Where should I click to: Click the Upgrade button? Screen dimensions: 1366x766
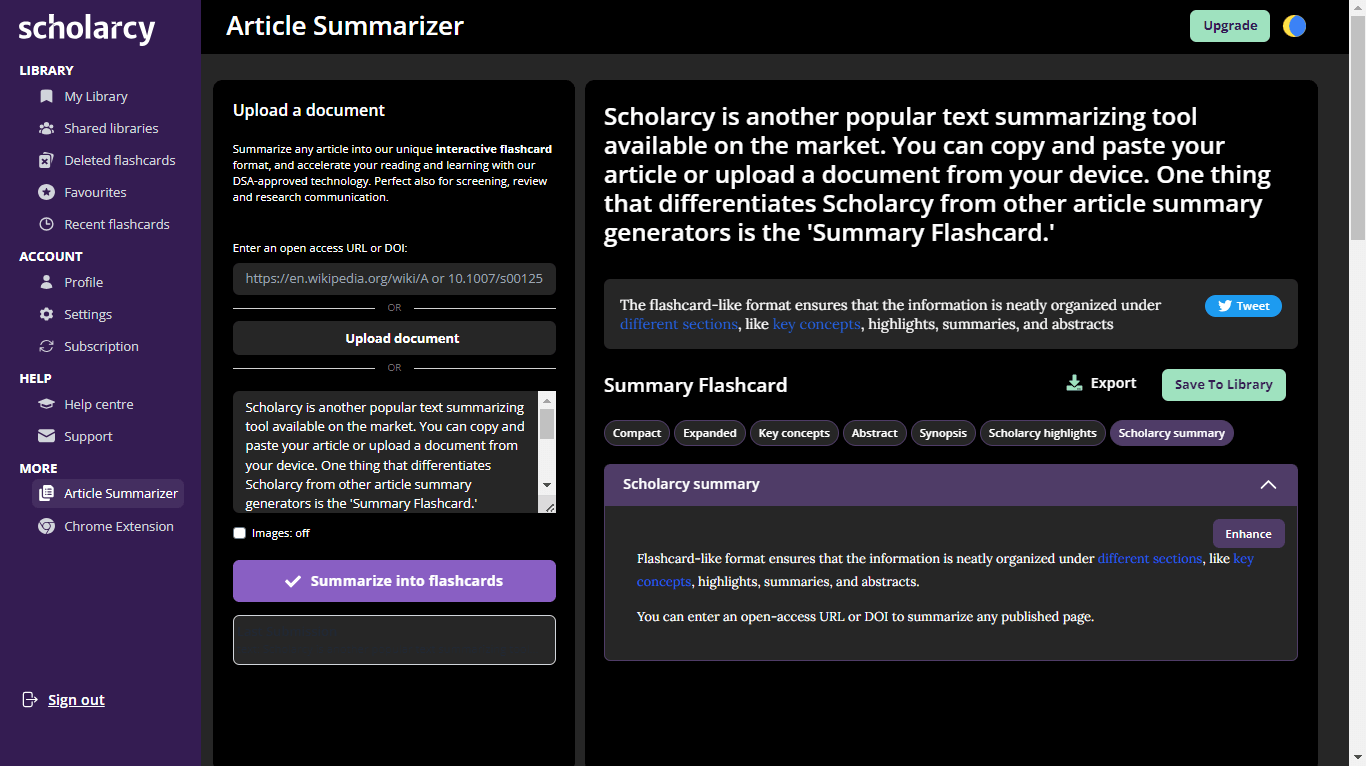1230,26
